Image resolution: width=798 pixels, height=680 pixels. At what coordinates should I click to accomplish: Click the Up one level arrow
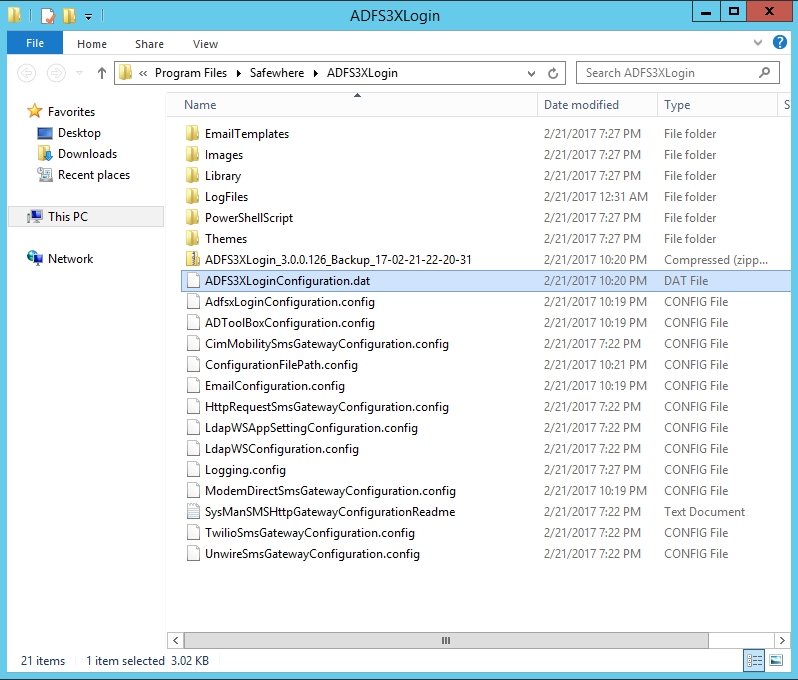tap(102, 73)
